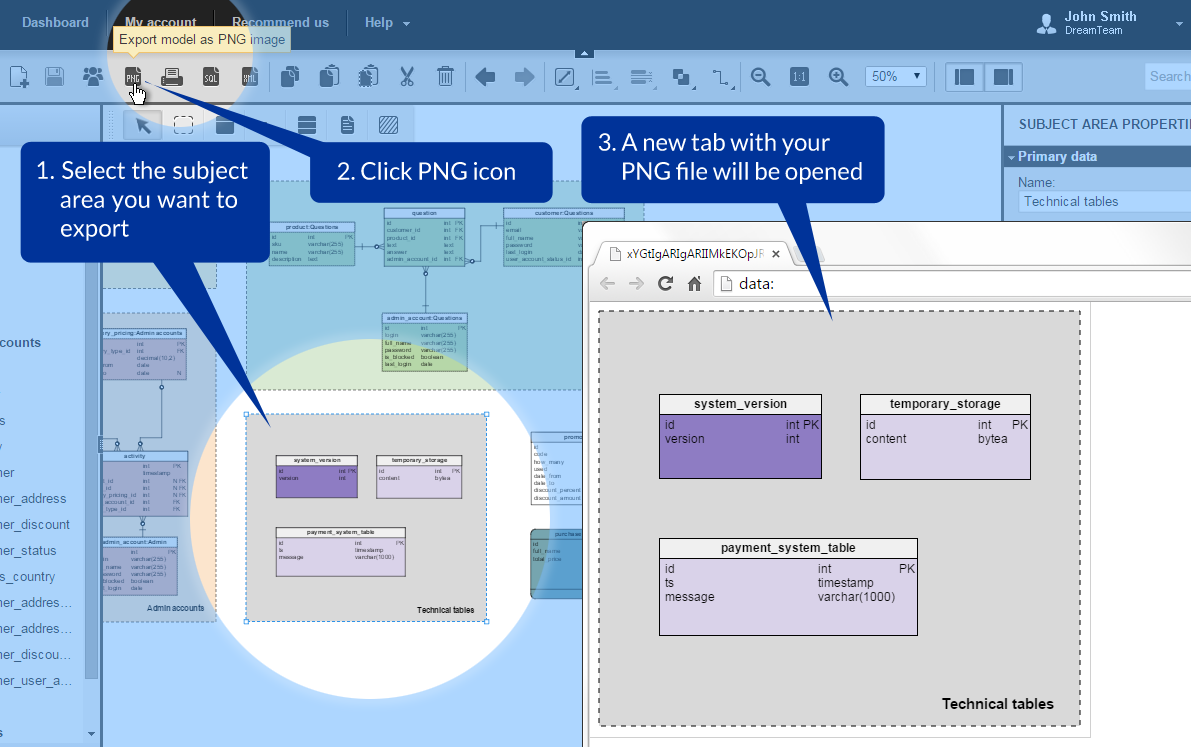This screenshot has width=1191, height=747.
Task: Reset zoom with the 1:1 icon
Action: tap(799, 77)
